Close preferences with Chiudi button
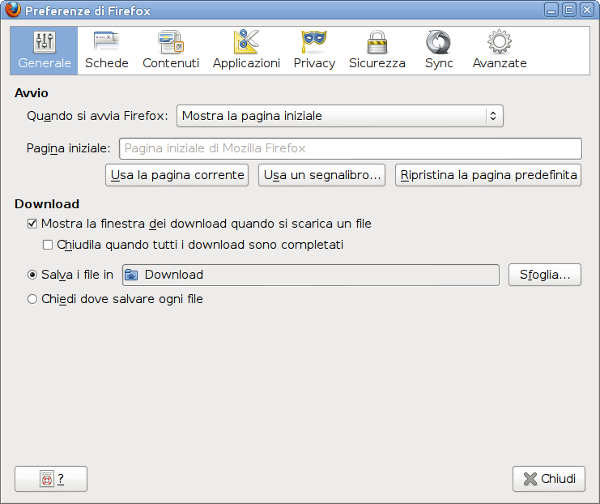The width and height of the screenshot is (600, 504). click(x=549, y=479)
